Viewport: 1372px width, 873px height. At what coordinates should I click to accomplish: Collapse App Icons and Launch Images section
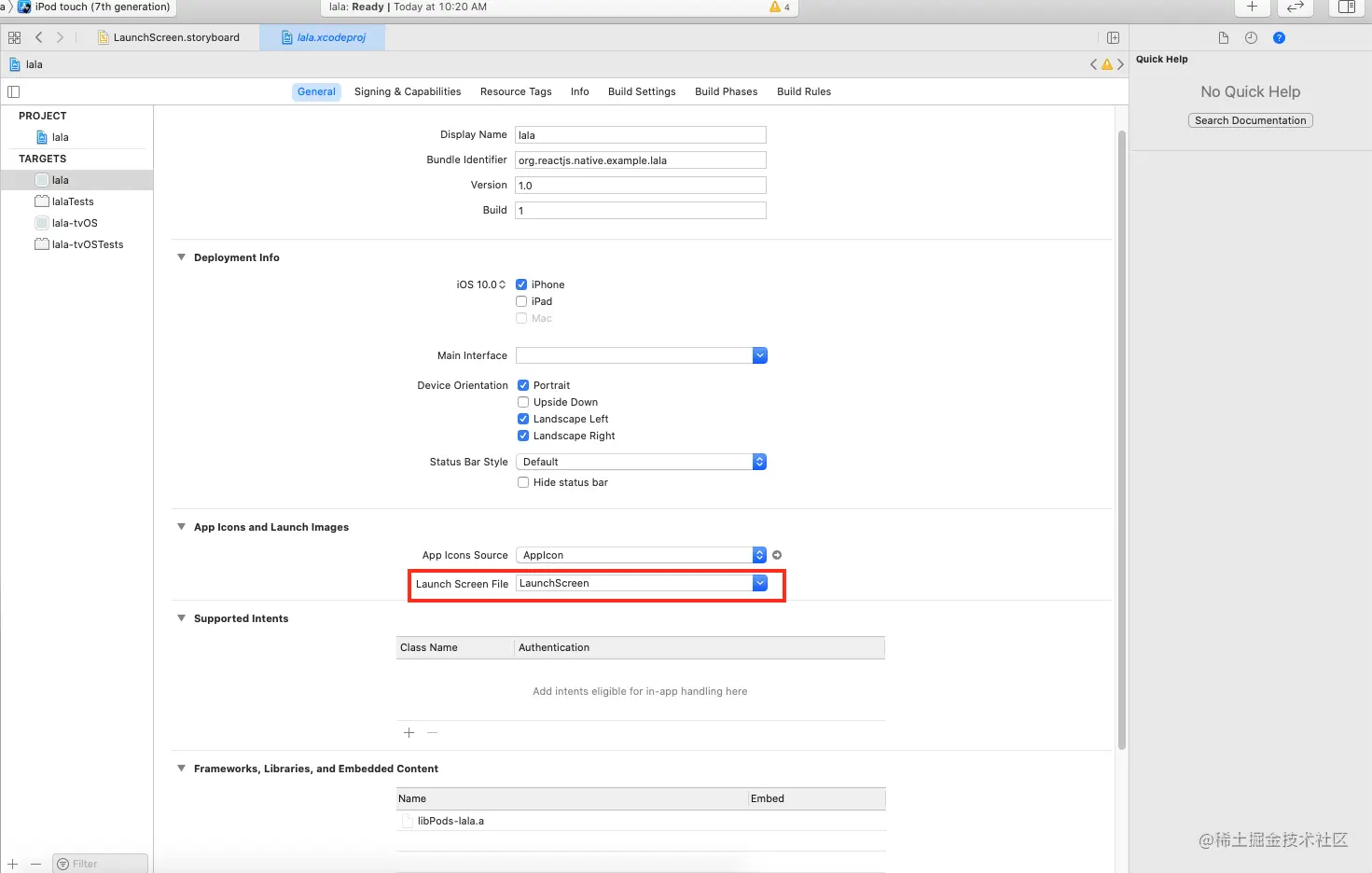tap(181, 527)
